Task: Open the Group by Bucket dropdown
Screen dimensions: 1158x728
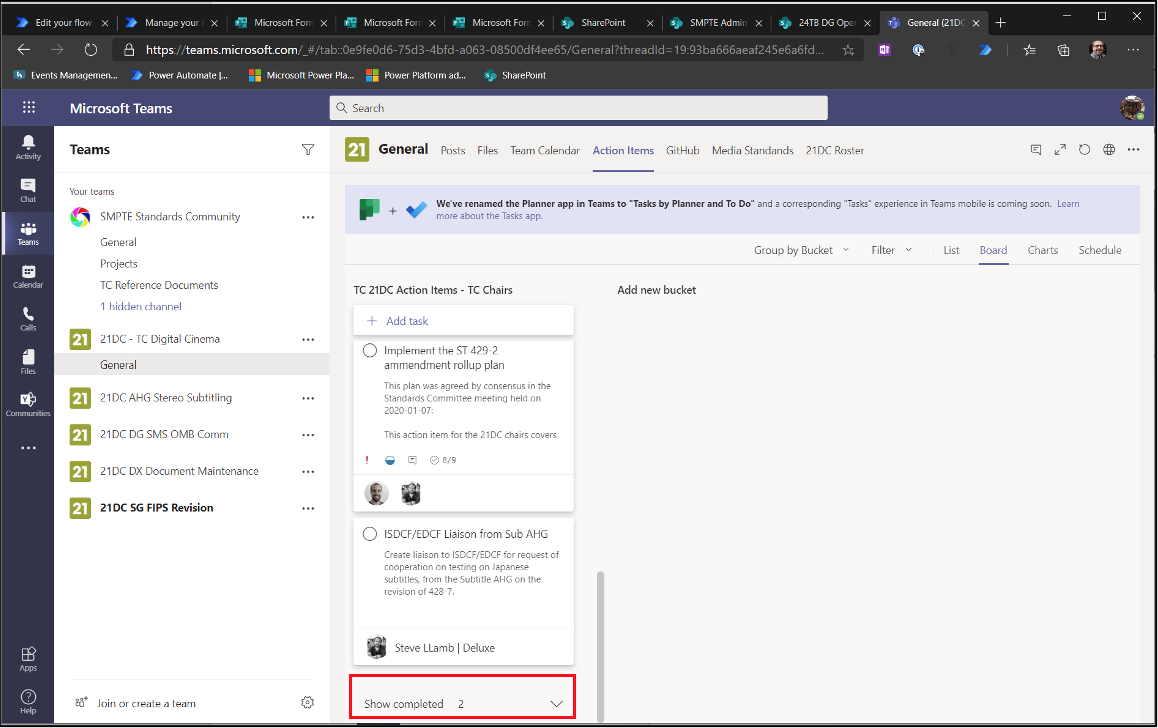Action: (x=801, y=250)
